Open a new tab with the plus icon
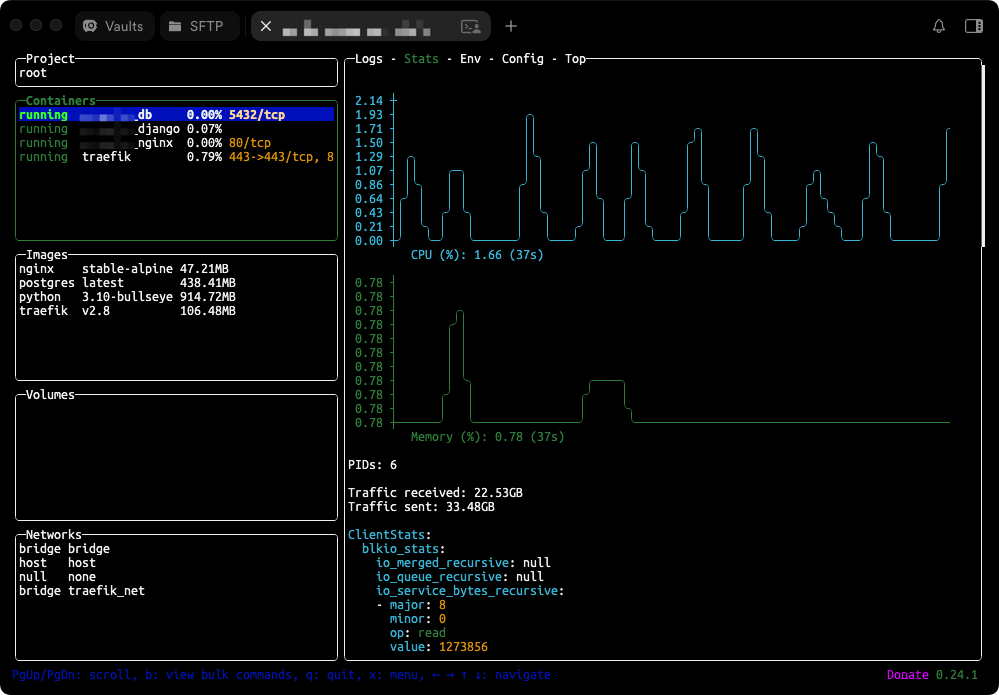This screenshot has height=695, width=999. click(511, 26)
